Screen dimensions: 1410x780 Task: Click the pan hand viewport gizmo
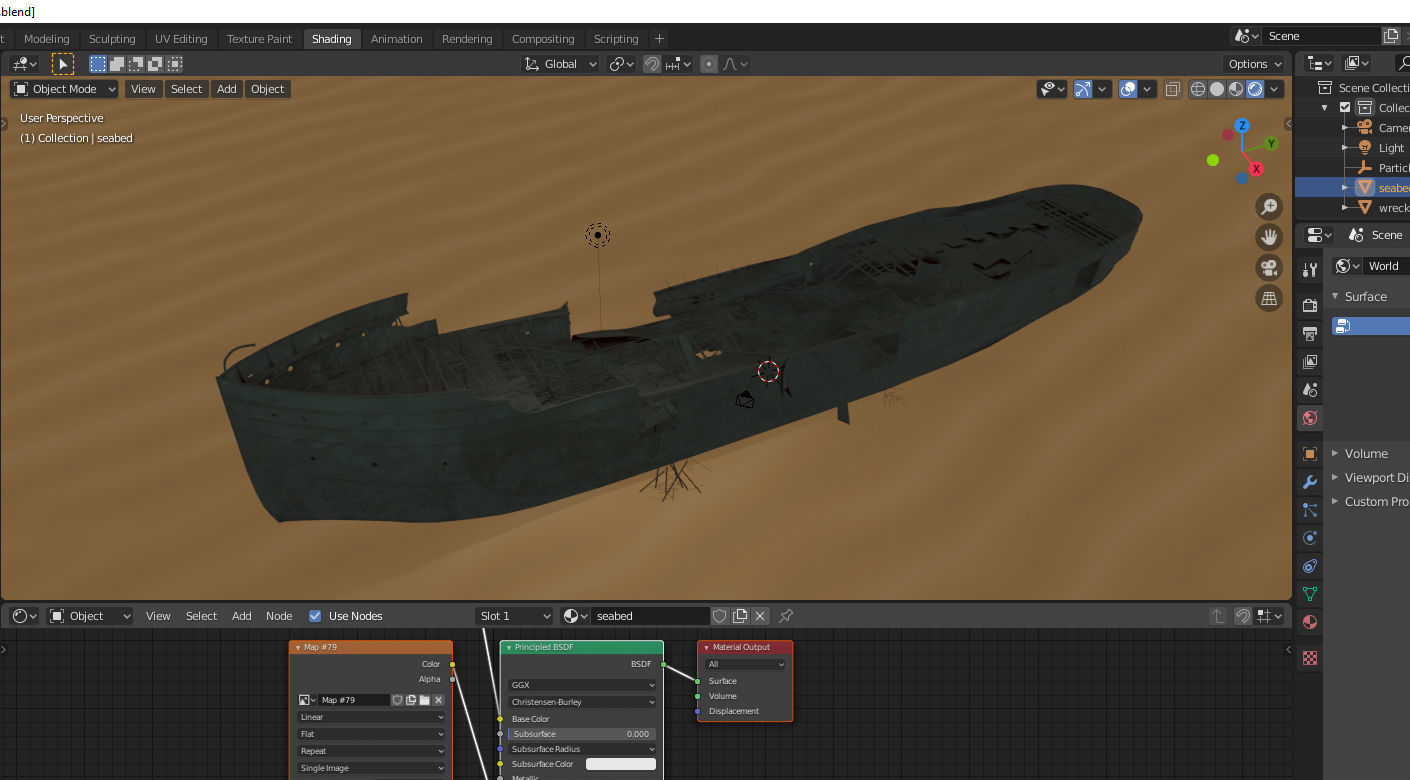[x=1269, y=237]
